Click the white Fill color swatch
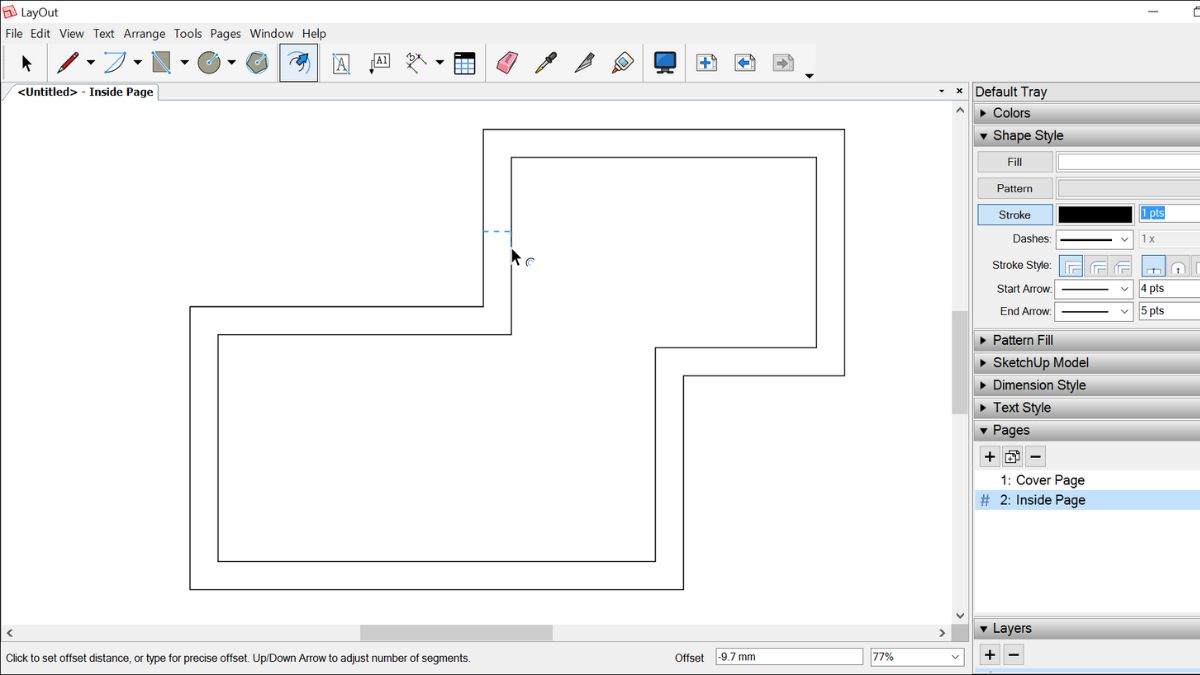The image size is (1200, 675). [1128, 162]
